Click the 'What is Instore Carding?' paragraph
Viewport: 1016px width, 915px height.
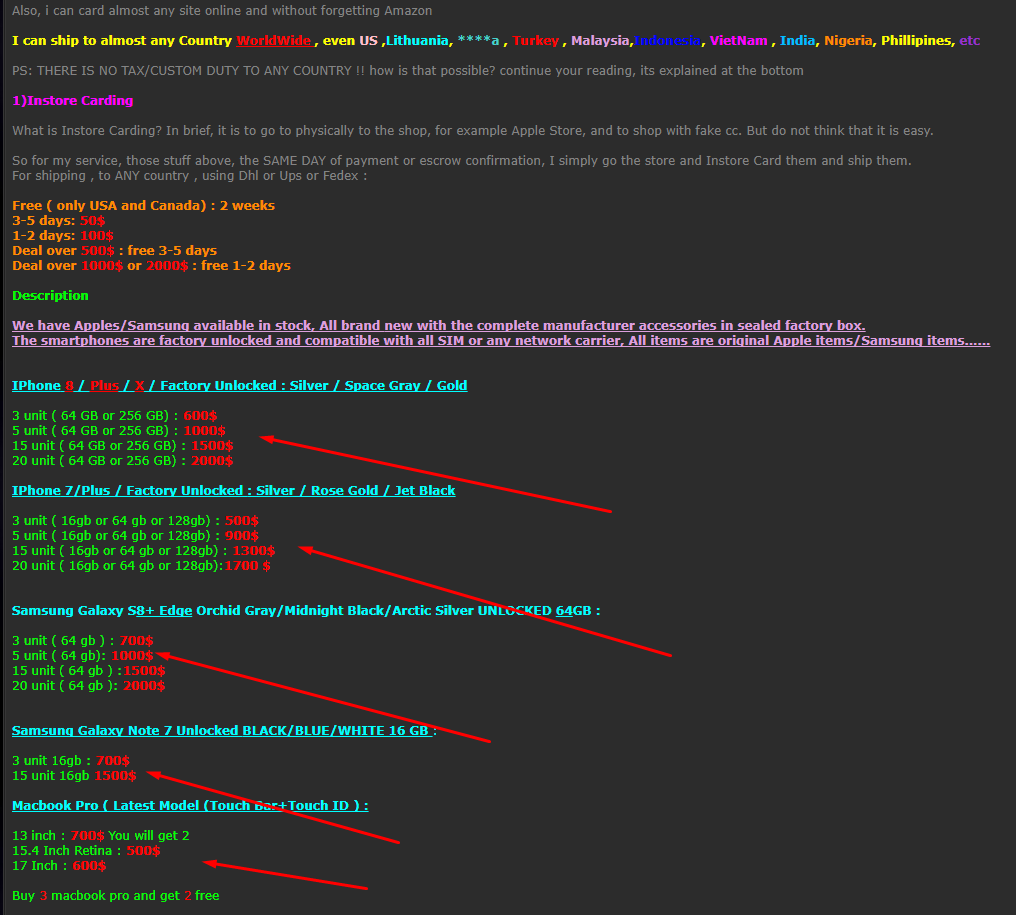pos(472,130)
